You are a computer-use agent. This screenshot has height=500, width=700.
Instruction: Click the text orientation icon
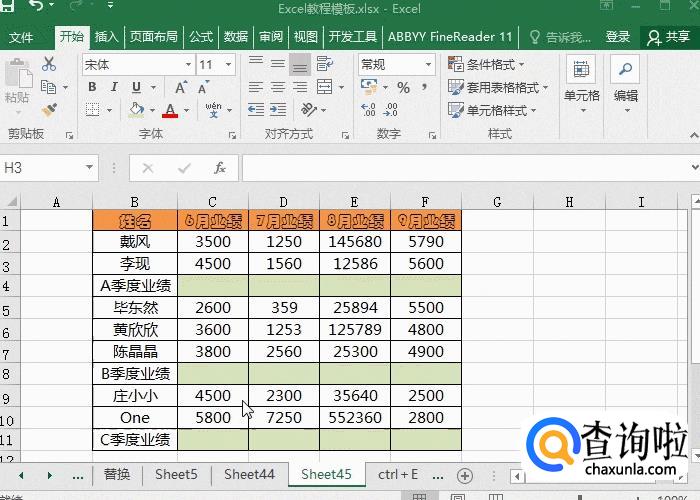coord(309,109)
